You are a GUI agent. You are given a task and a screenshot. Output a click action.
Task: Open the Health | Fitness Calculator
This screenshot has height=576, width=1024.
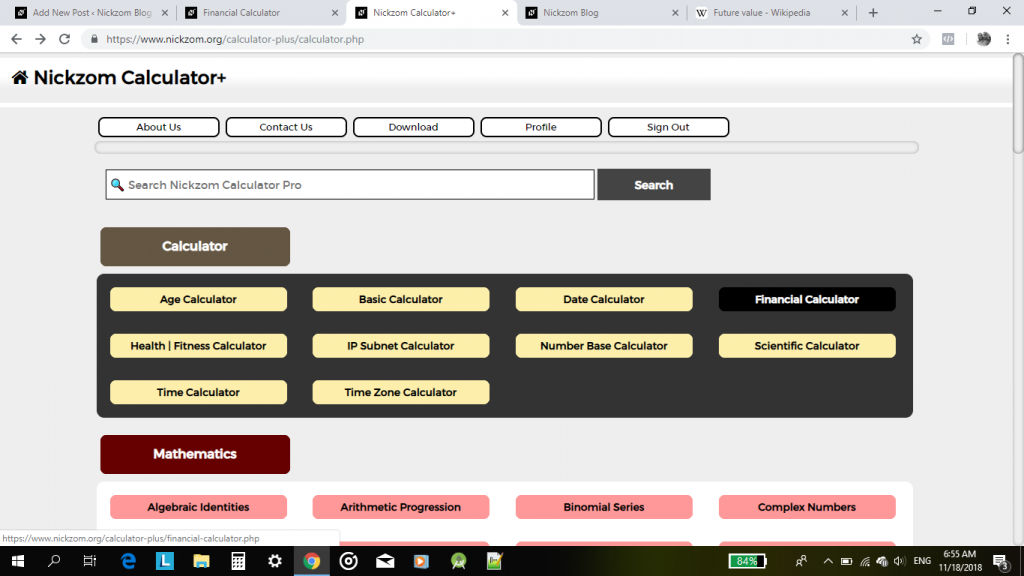click(x=198, y=345)
